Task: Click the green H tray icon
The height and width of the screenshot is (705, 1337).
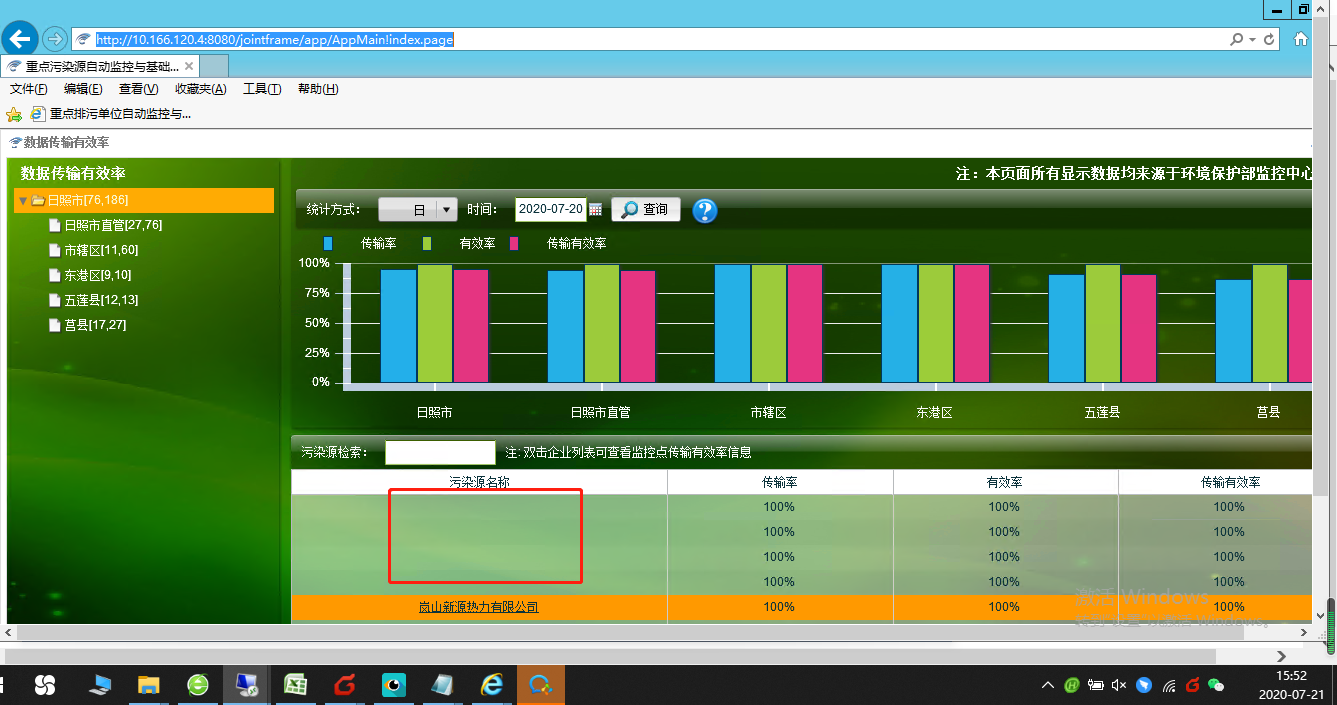Action: pyautogui.click(x=1071, y=685)
